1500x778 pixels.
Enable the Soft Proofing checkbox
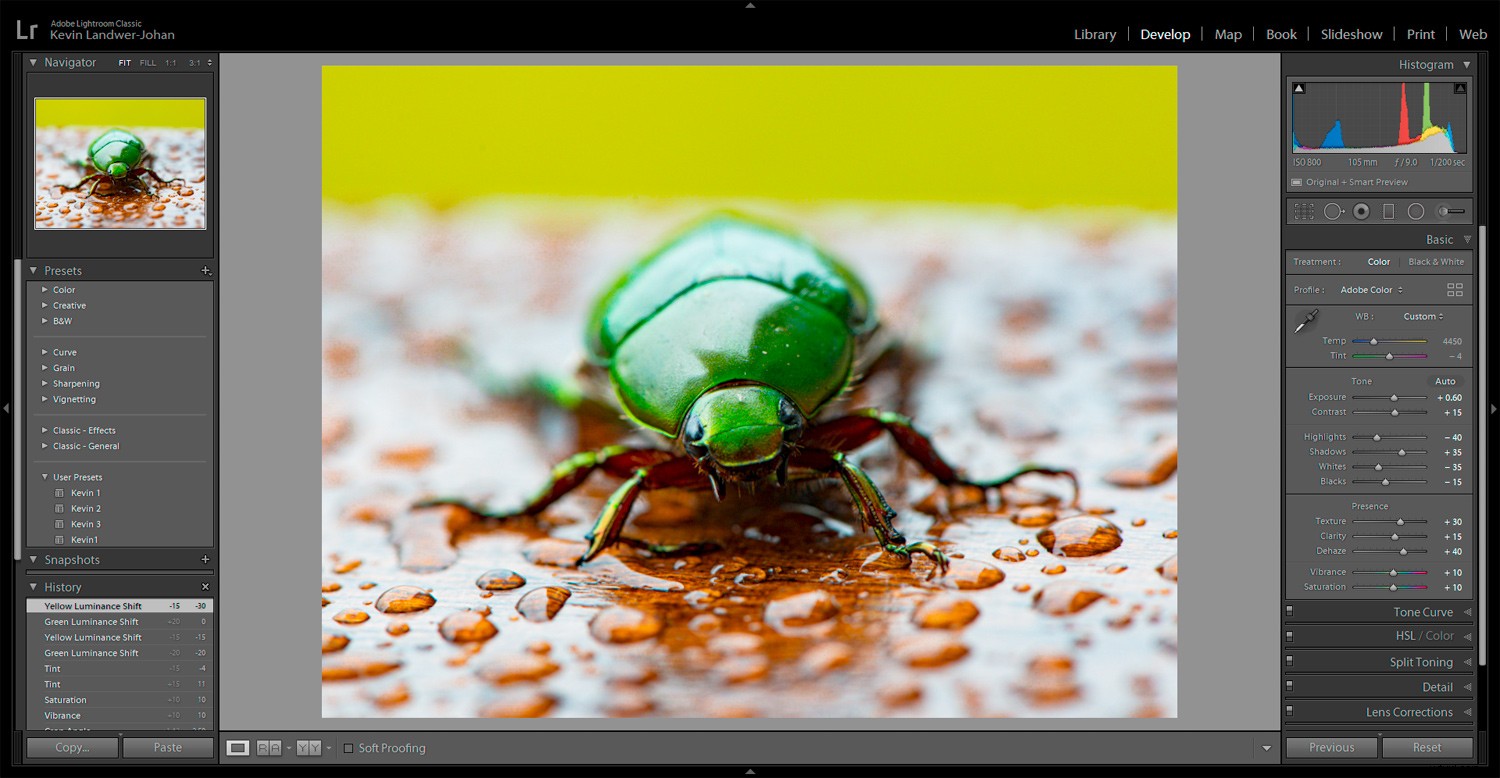(x=348, y=747)
